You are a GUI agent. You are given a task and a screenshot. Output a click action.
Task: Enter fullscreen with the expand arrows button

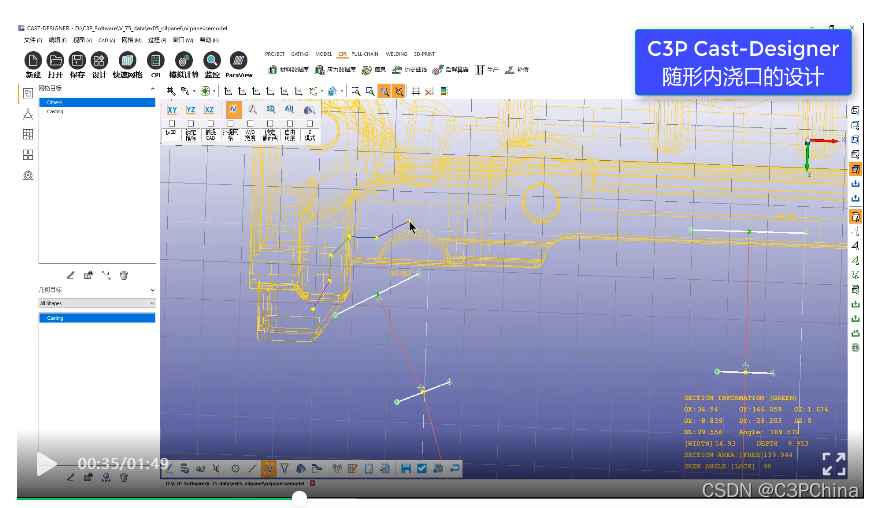(834, 464)
